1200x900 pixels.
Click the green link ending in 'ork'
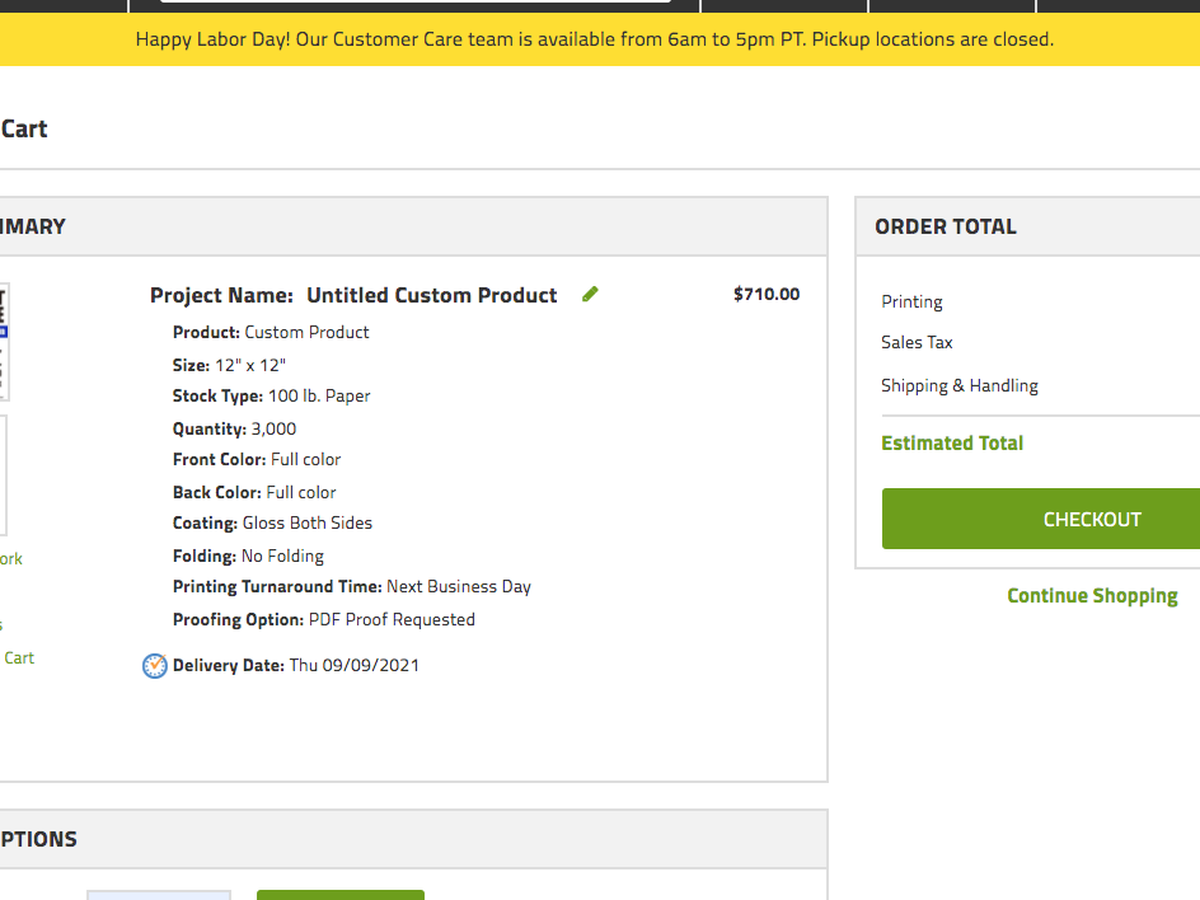(10, 559)
